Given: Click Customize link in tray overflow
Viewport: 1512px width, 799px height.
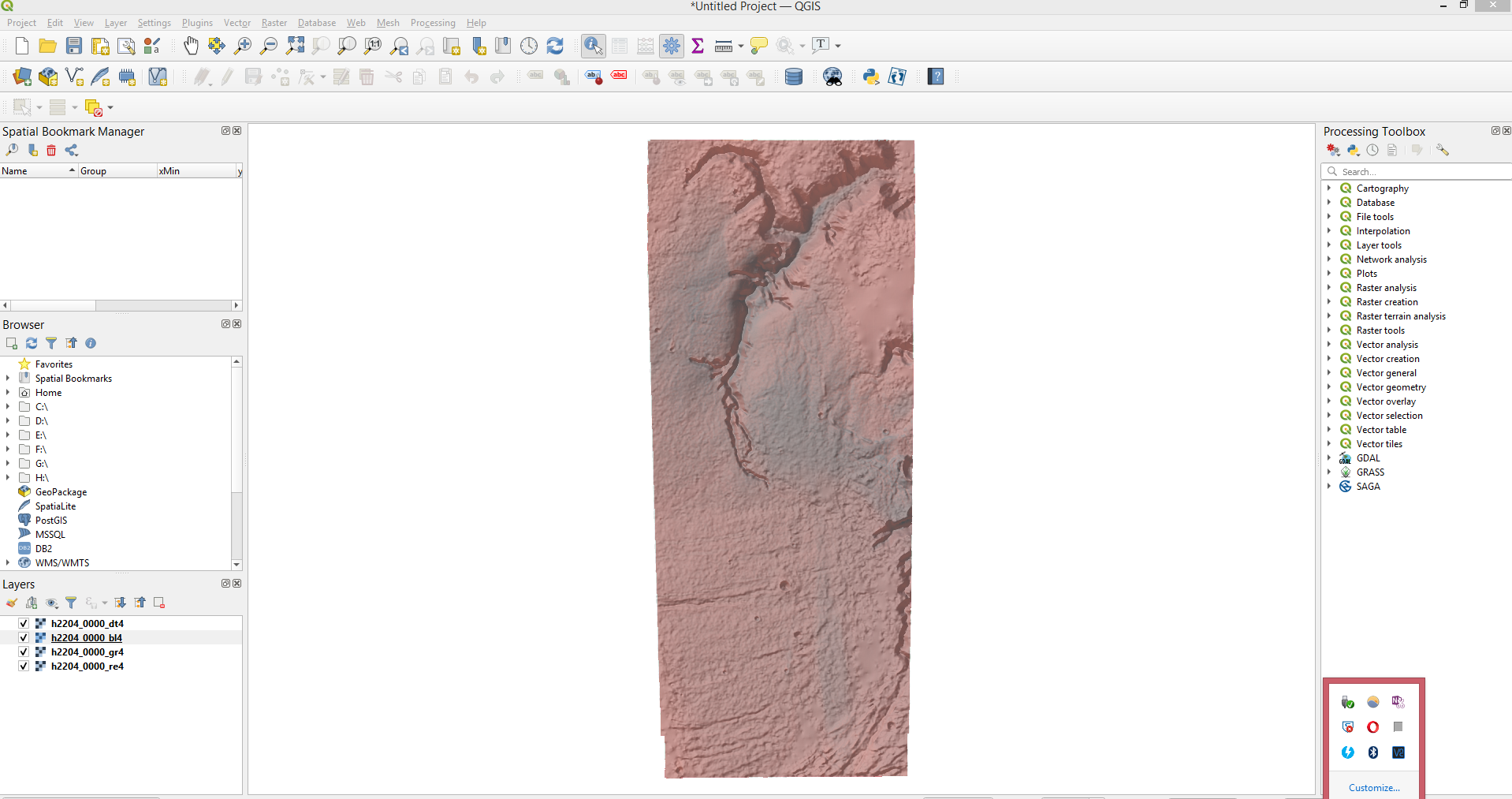Looking at the screenshot, I should [x=1374, y=787].
